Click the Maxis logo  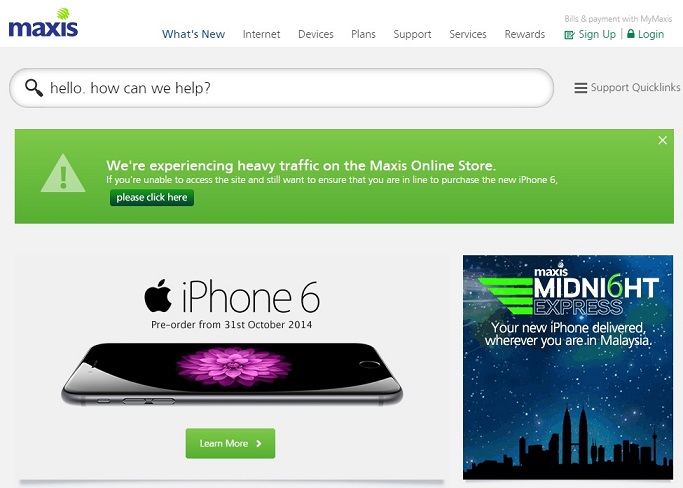click(43, 23)
